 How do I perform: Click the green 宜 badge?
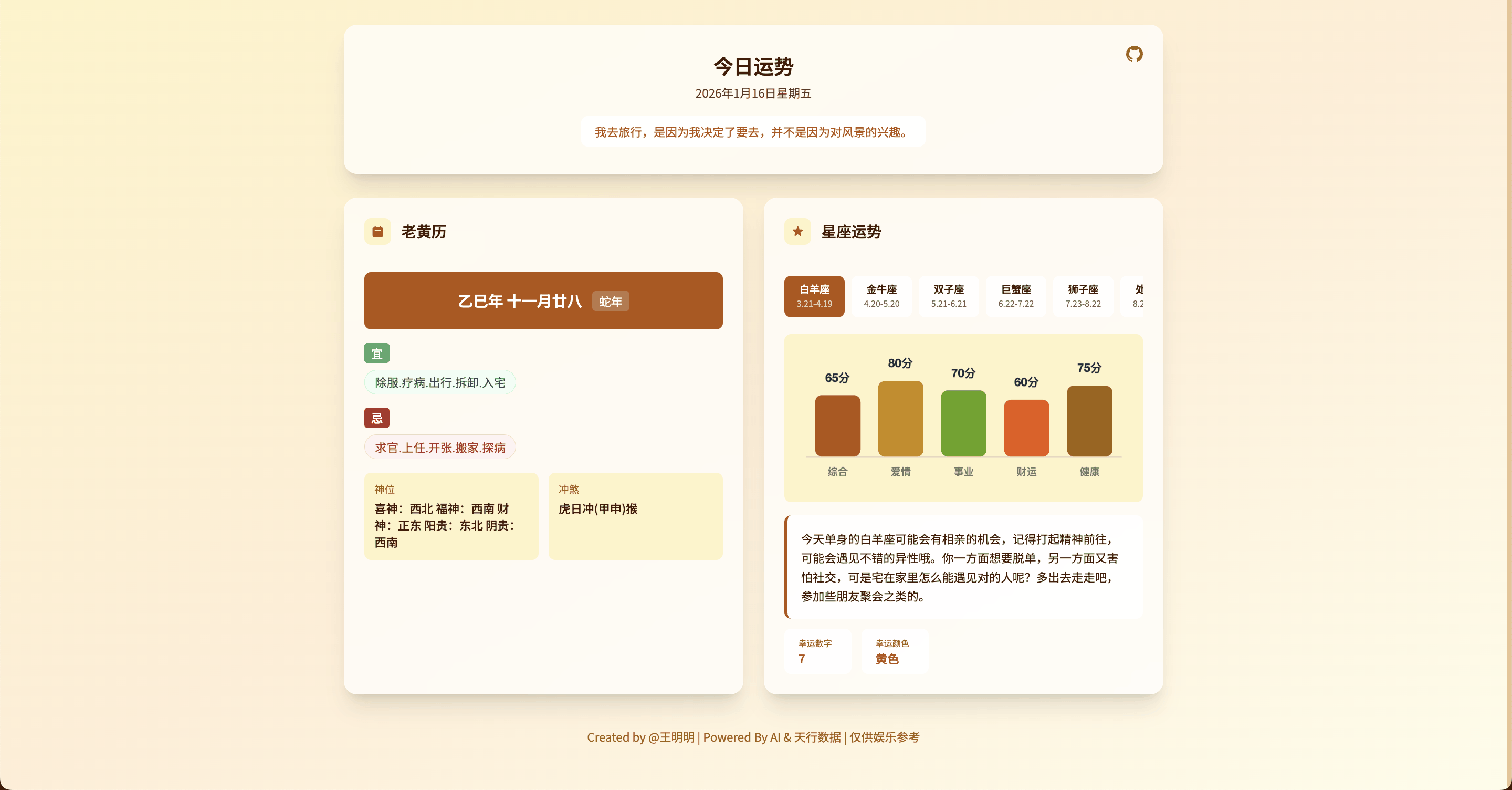377,354
